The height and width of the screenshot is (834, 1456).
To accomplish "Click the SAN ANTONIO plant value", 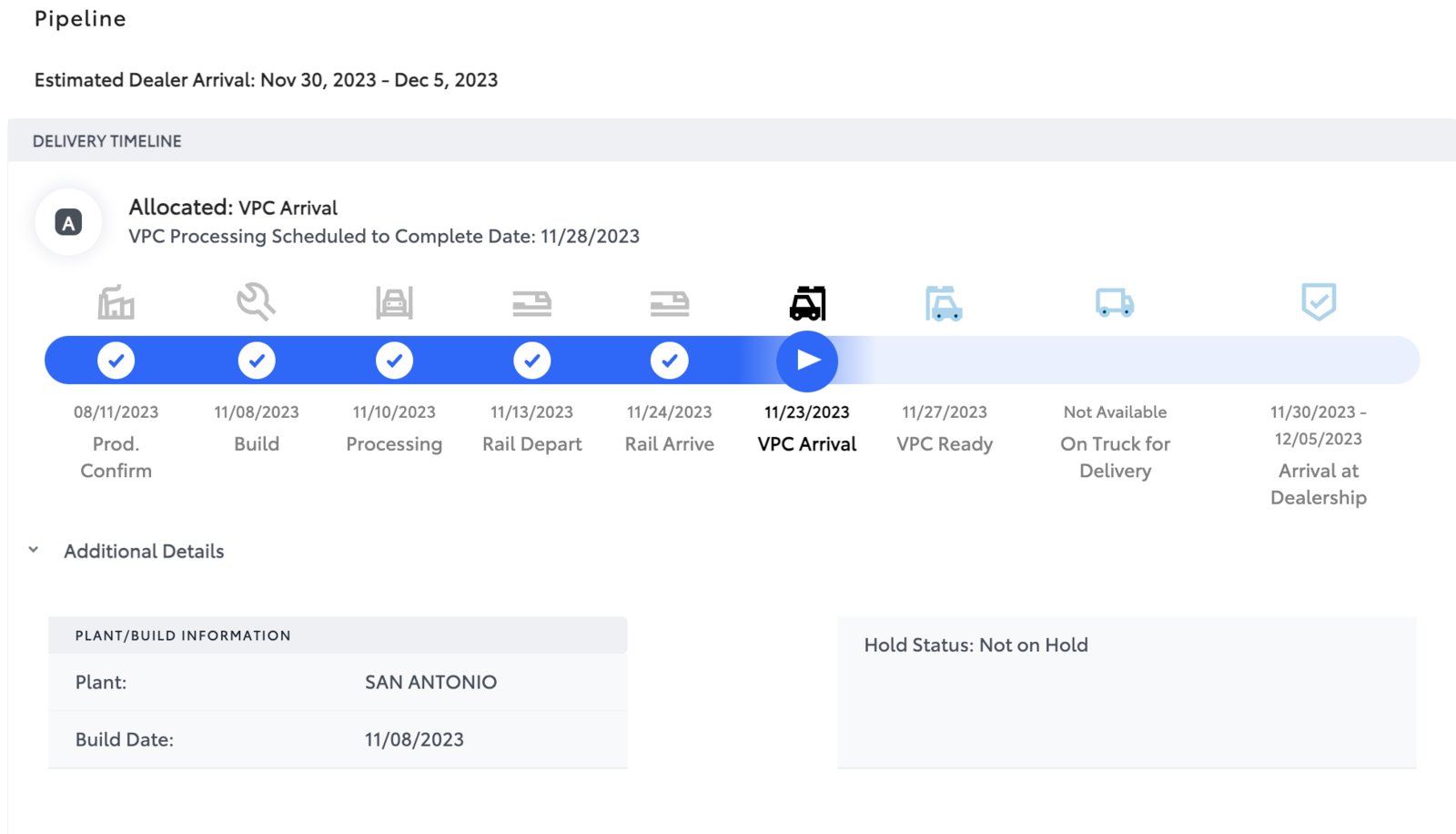I will coord(431,682).
